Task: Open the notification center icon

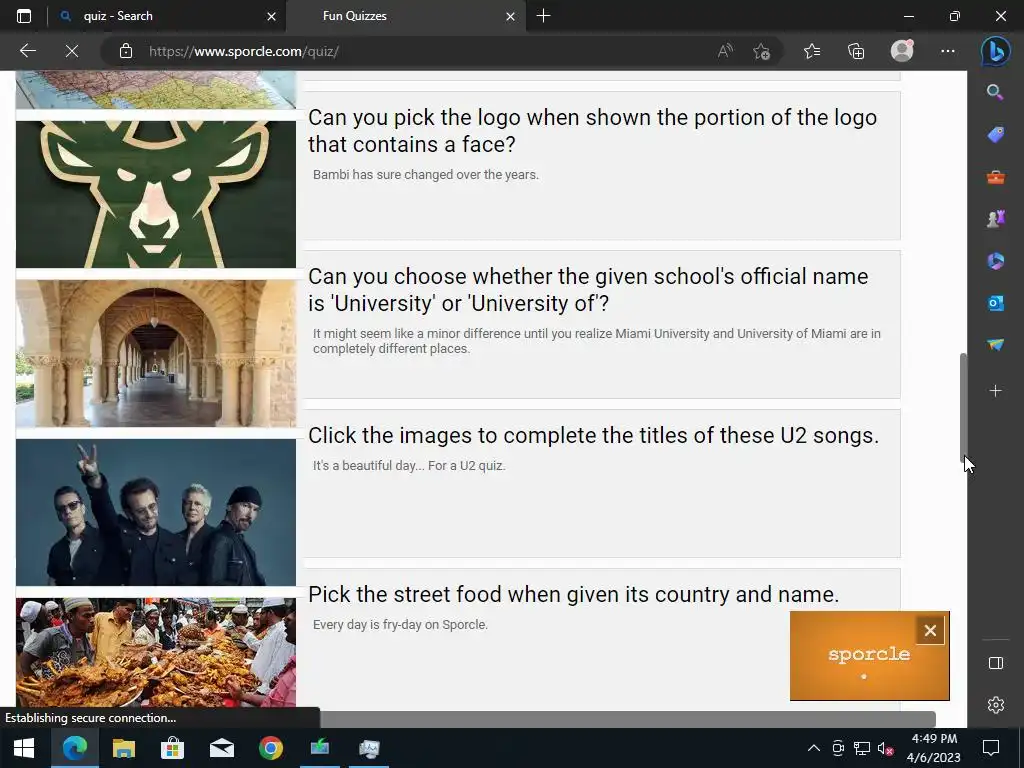Action: click(991, 748)
